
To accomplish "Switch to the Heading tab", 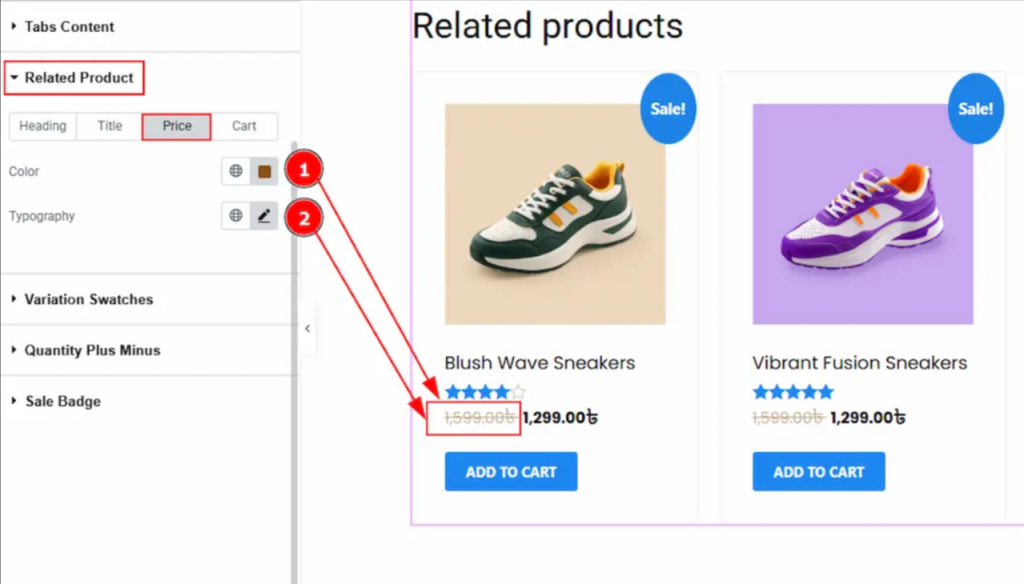I will coord(43,126).
